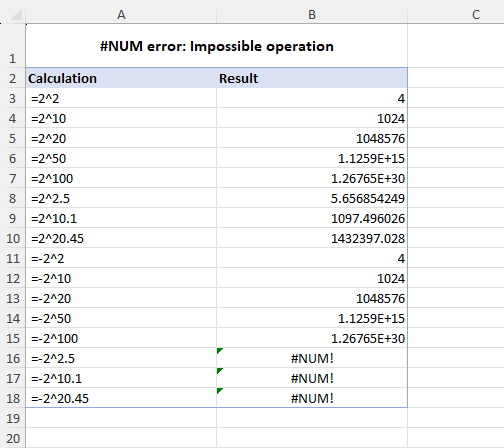Click result 1048576 in row 13
Image resolution: width=504 pixels, height=448 pixels.
(x=312, y=298)
